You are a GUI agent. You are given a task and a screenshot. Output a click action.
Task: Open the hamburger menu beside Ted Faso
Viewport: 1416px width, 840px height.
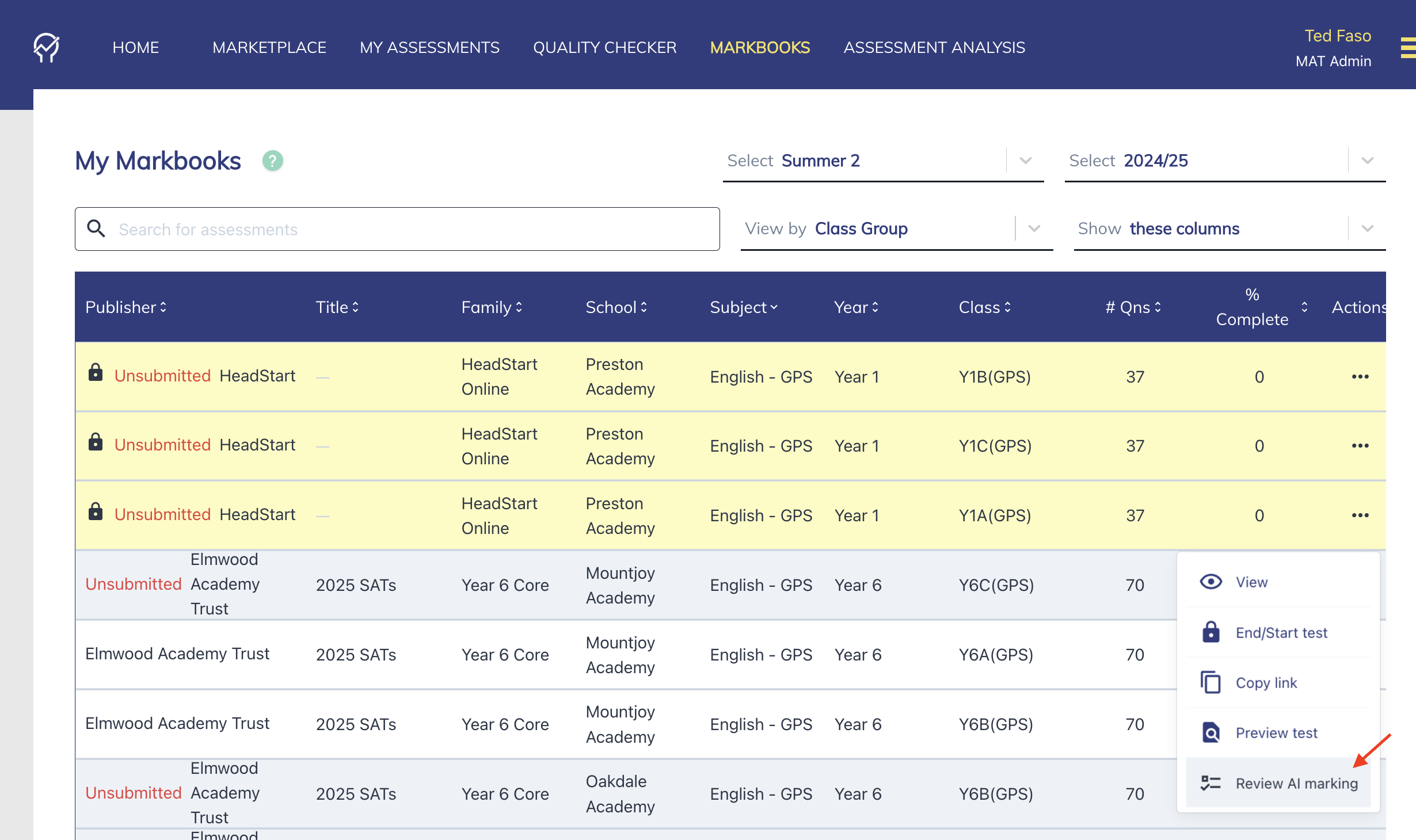pyautogui.click(x=1408, y=47)
